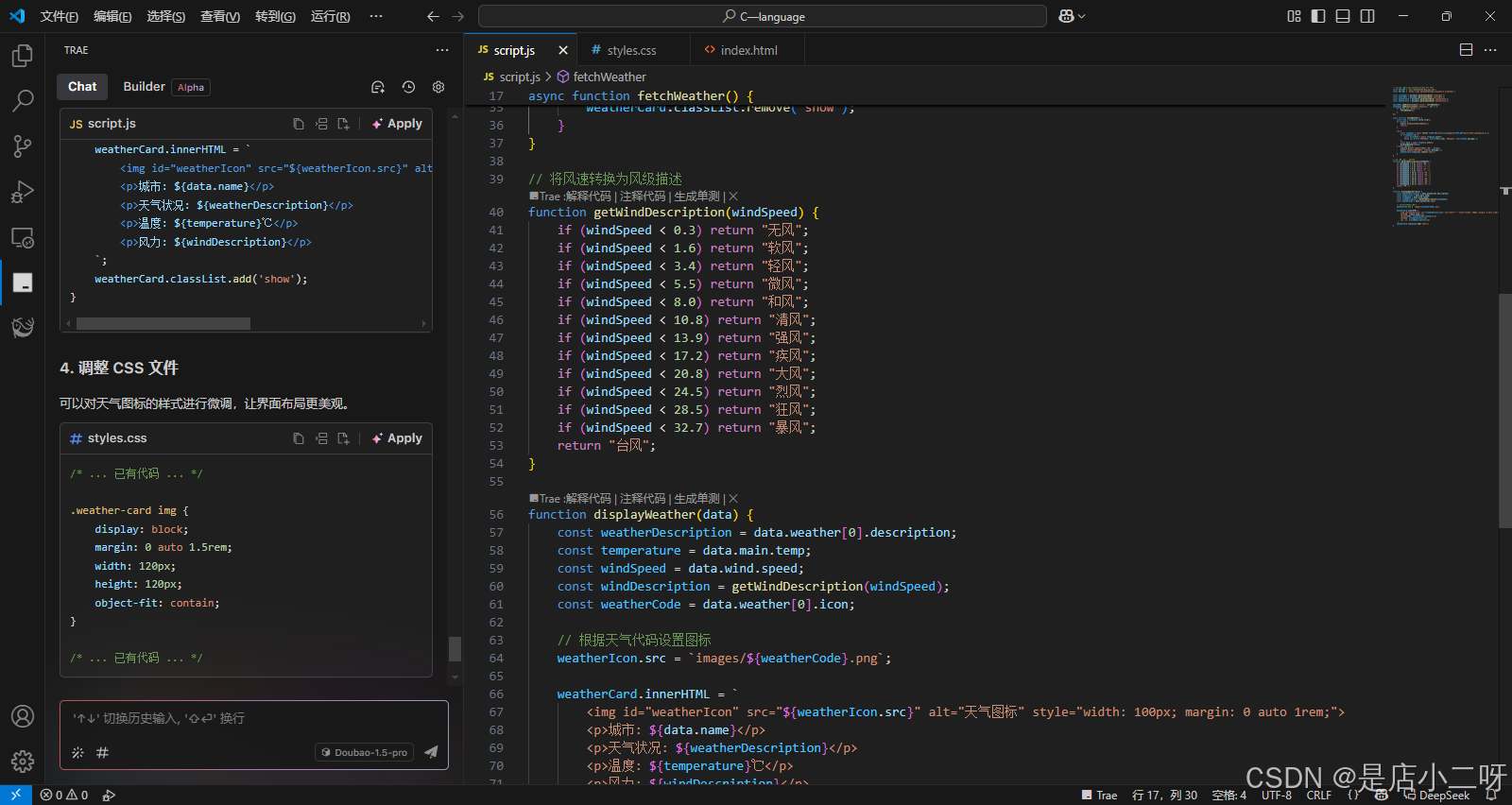Open the Doubao-1.5-pro model selector
This screenshot has height=805, width=1512.
(365, 752)
